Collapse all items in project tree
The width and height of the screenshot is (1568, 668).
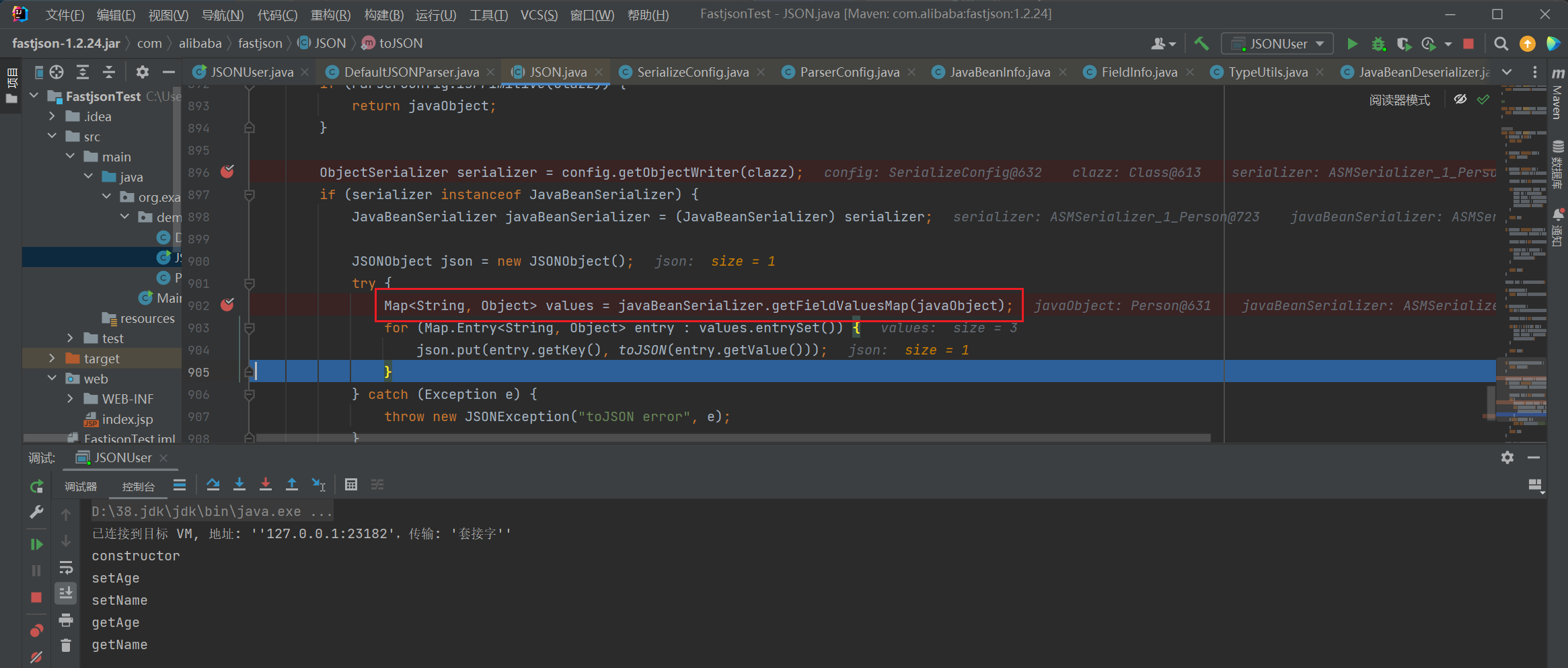coord(109,72)
